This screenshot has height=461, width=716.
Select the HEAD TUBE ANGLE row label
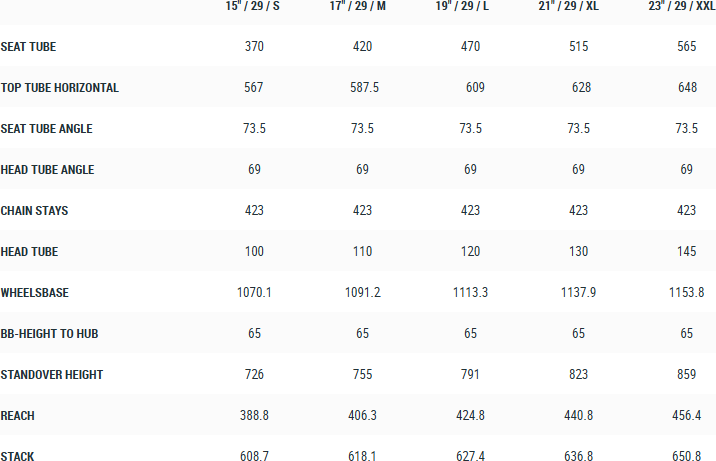pyautogui.click(x=48, y=170)
